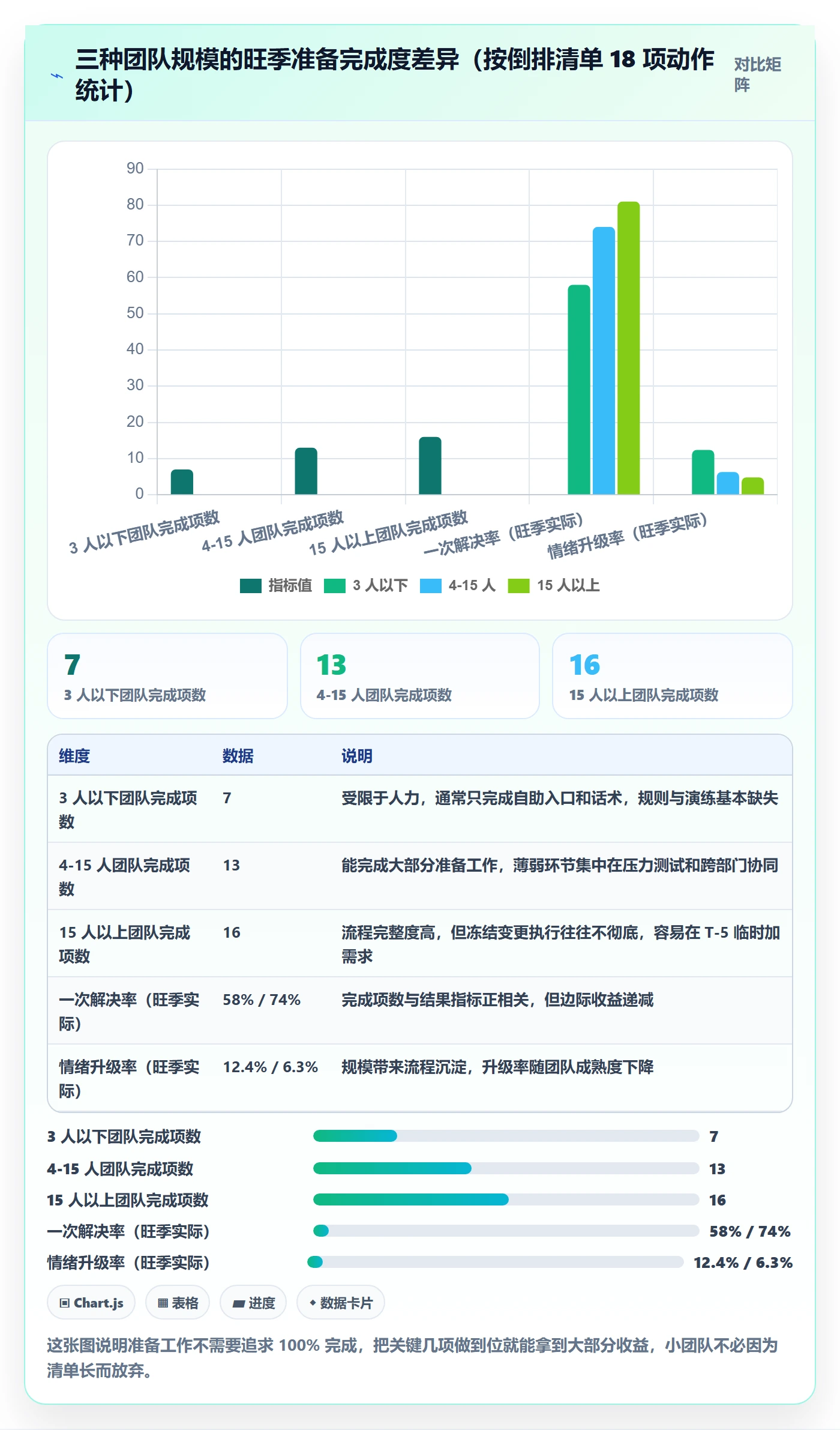Click the 表格 tag chip
Image resolution: width=840 pixels, height=1430 pixels.
pyautogui.click(x=178, y=1302)
